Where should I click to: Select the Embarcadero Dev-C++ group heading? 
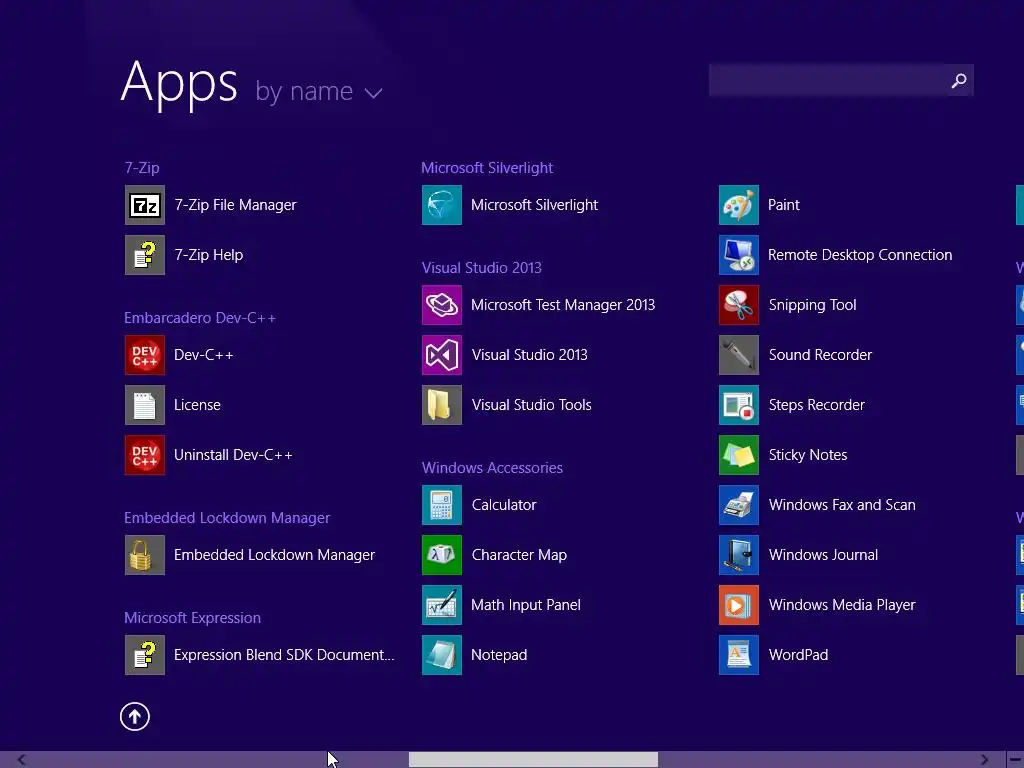pos(200,318)
